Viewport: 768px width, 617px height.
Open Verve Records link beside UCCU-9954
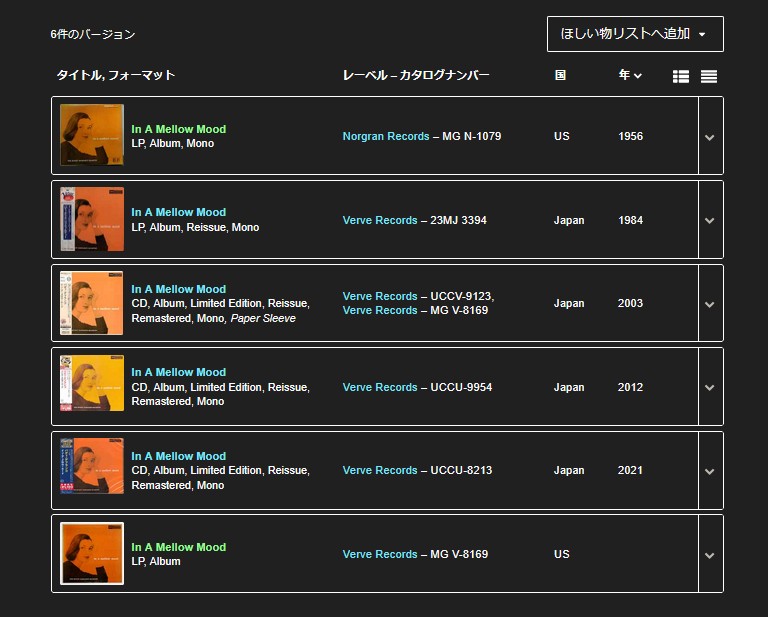380,387
